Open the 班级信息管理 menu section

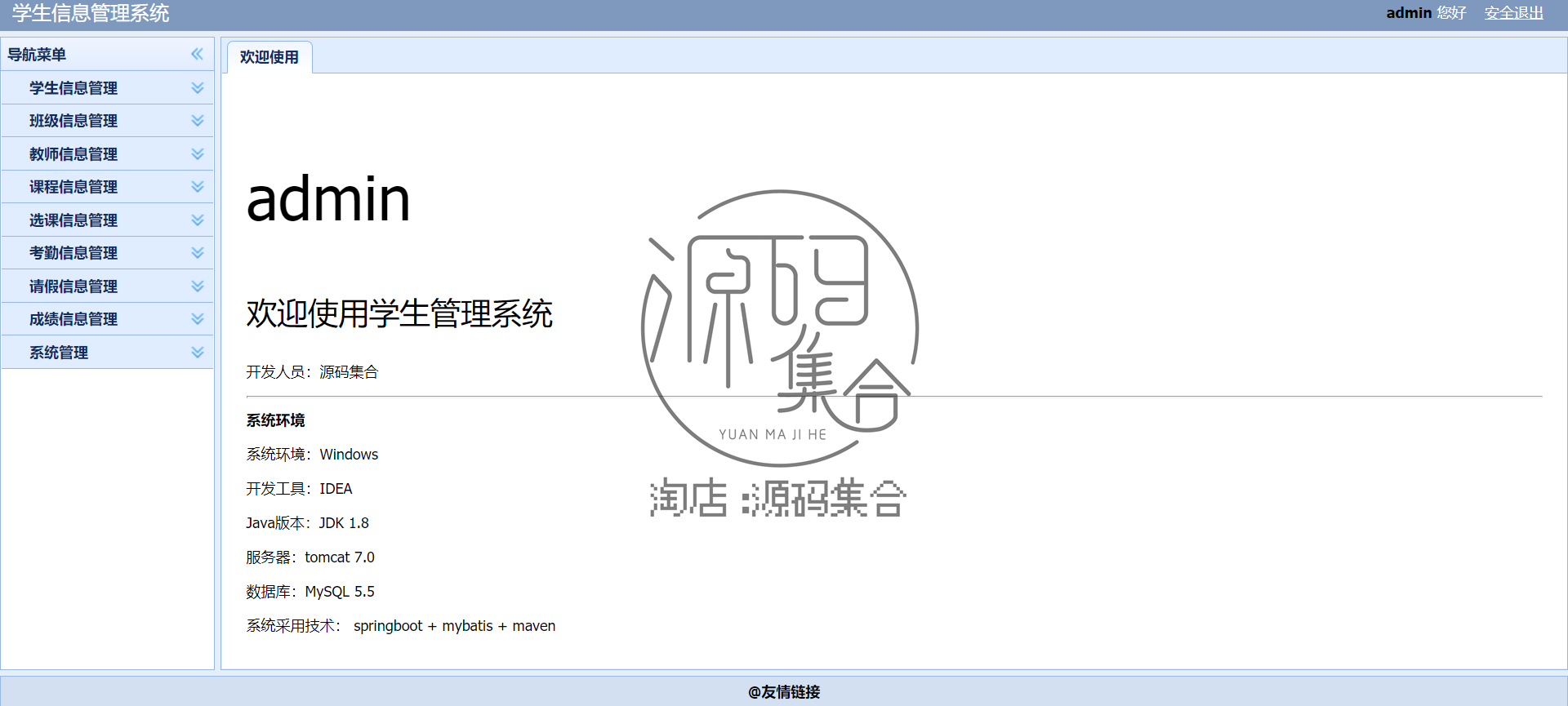click(108, 120)
